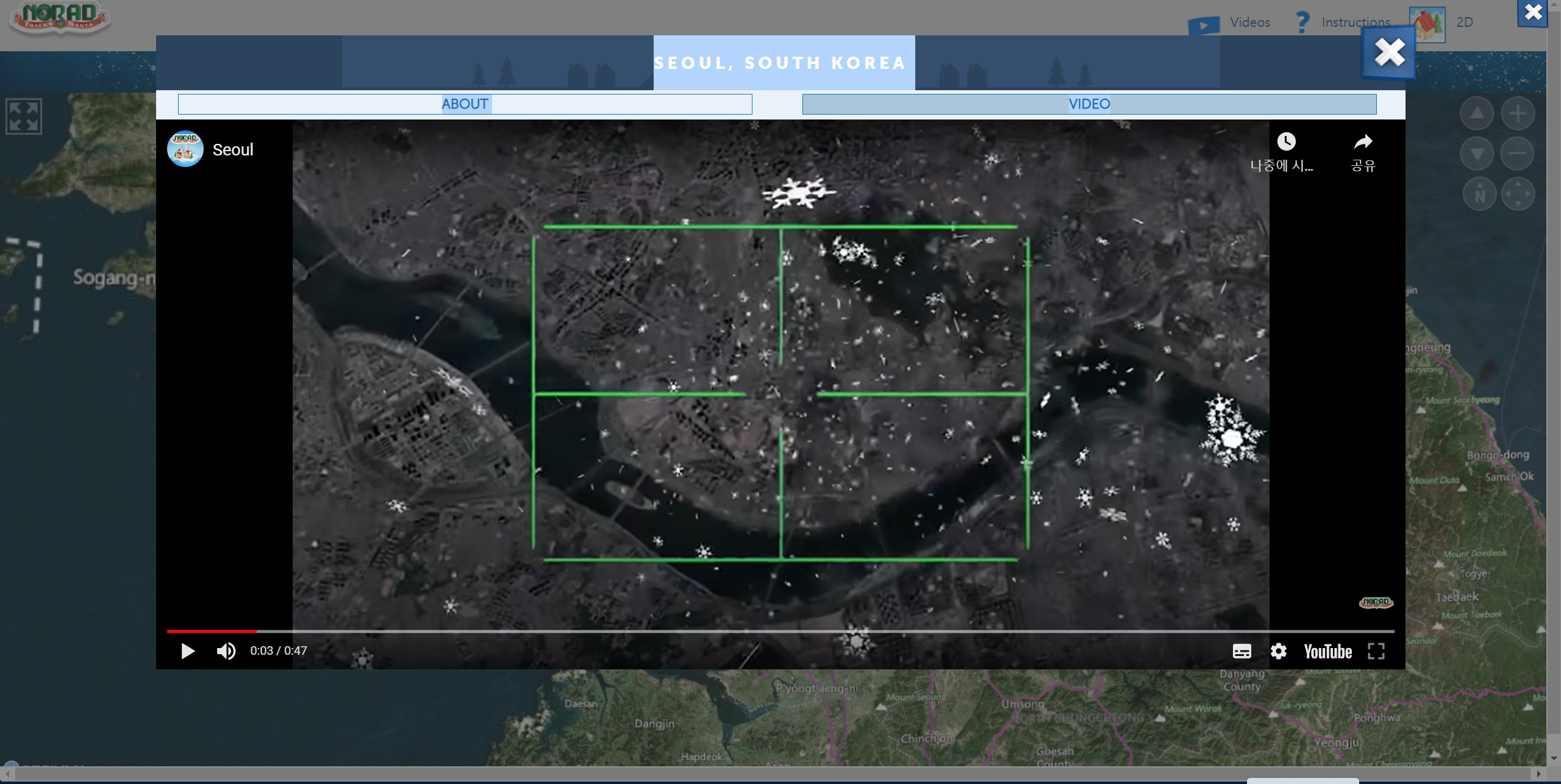The image size is (1561, 784).
Task: Open the Videos menu item
Action: coord(1249,23)
